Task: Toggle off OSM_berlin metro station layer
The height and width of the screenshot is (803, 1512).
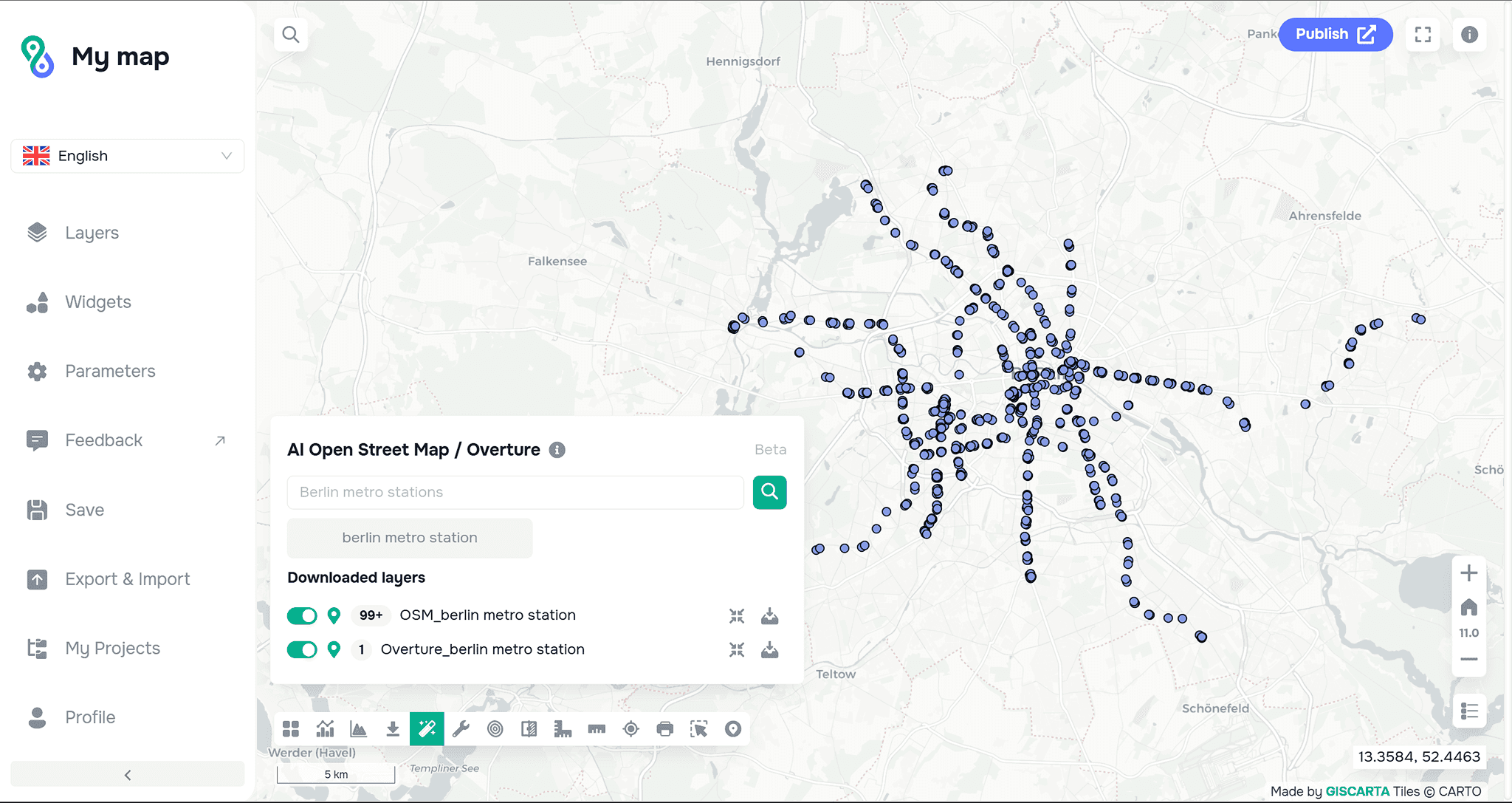Action: point(302,615)
